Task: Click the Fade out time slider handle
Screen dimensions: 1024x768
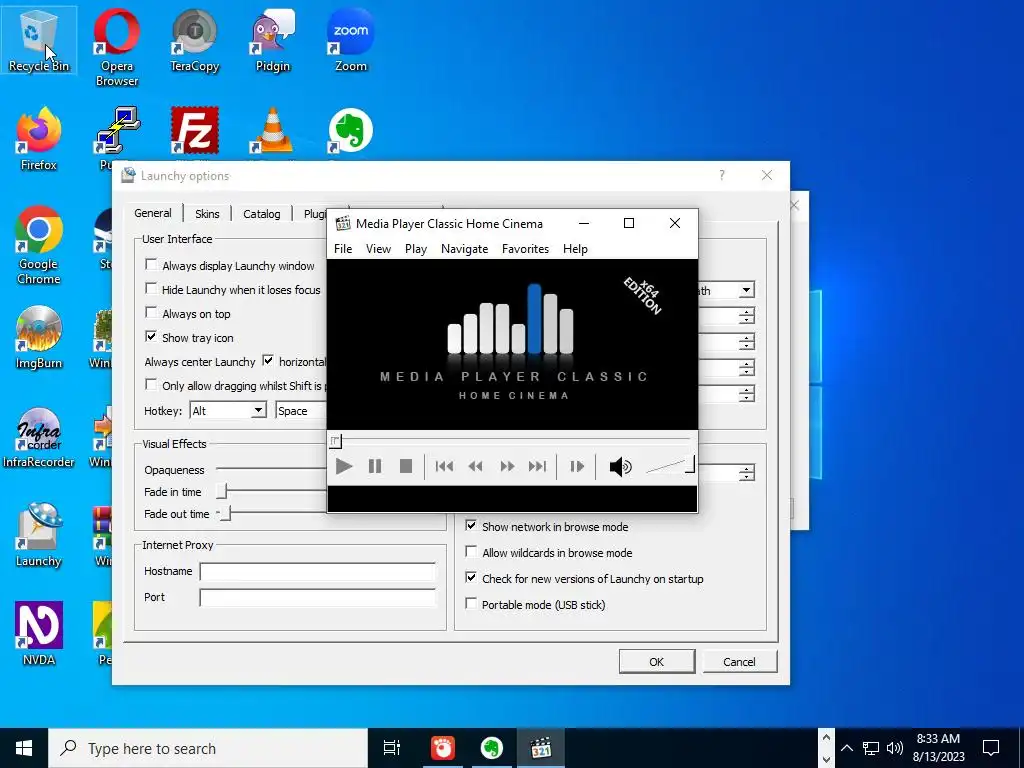Action: click(x=225, y=513)
